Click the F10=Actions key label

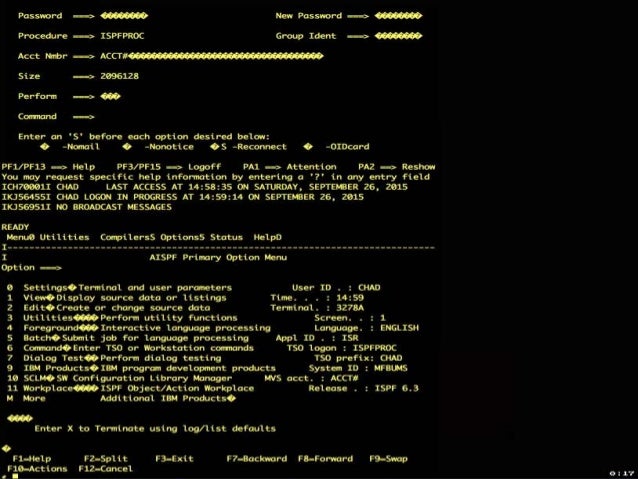[37, 469]
